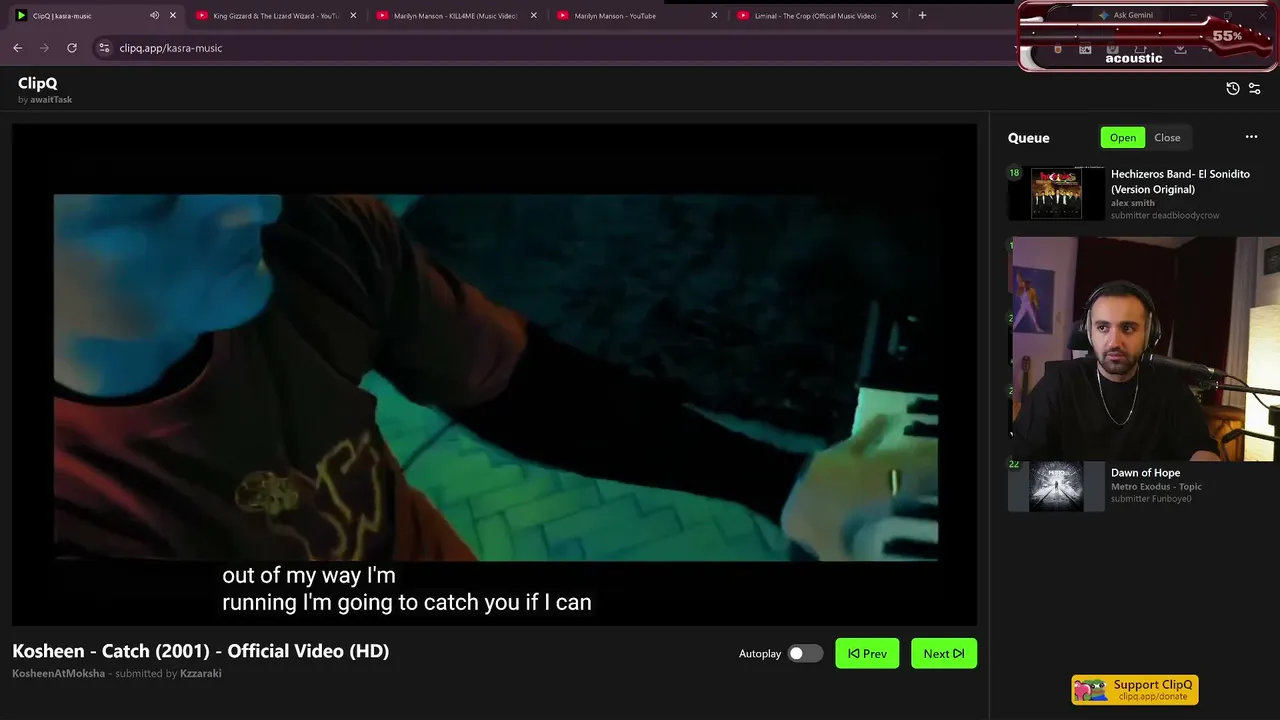Image resolution: width=1280 pixels, height=720 pixels.
Task: Close the Marilyn Manson - YouTube tab
Action: point(714,16)
